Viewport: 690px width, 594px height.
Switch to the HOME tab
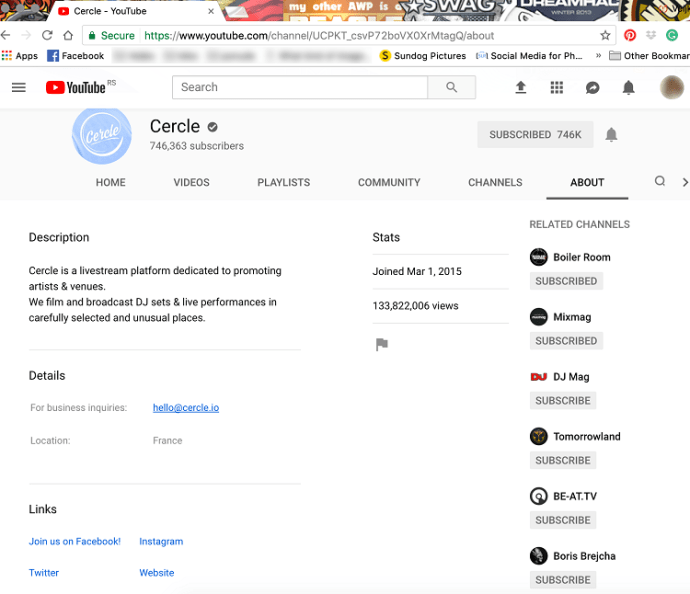pos(111,183)
